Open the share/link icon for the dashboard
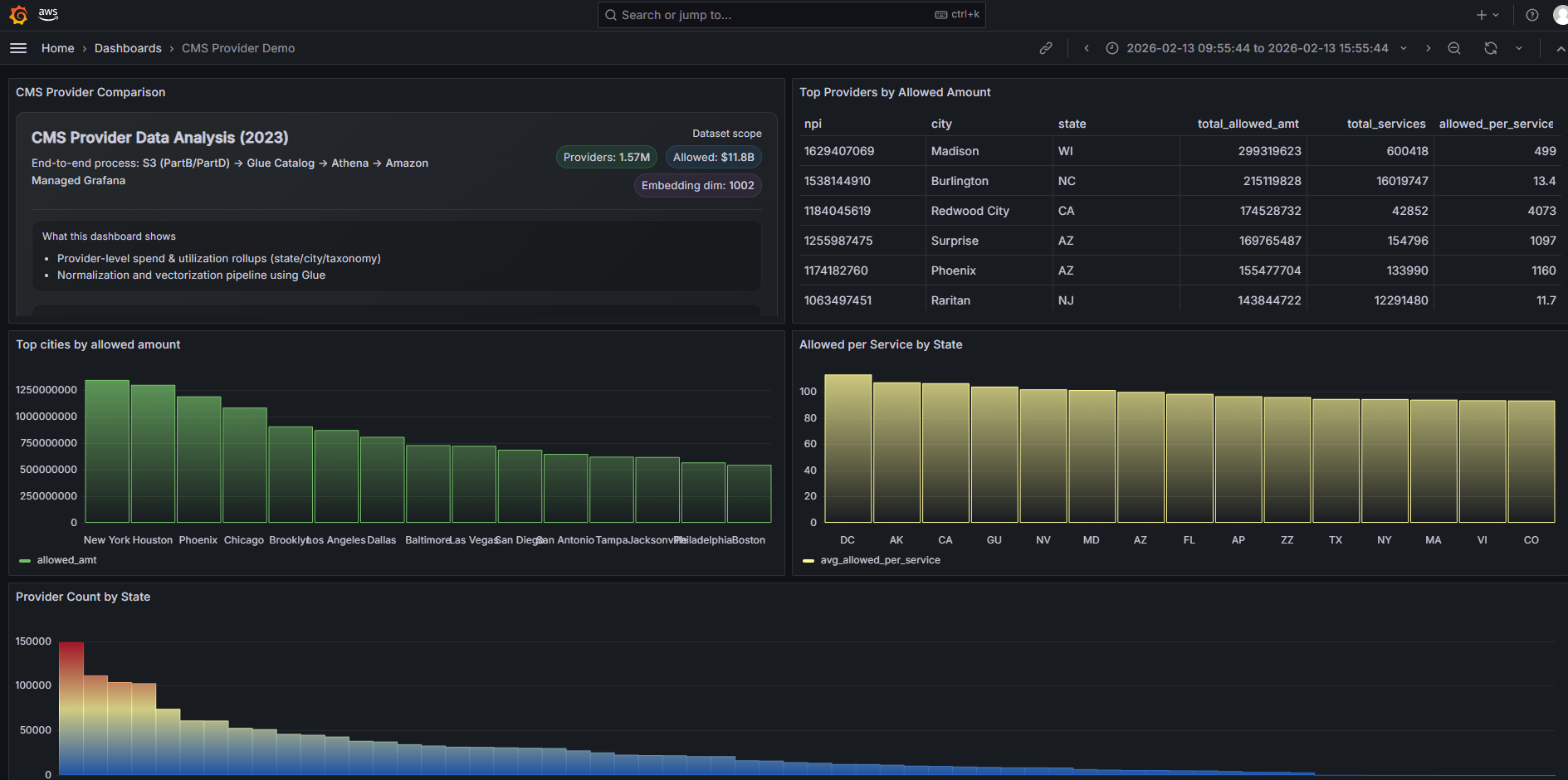1568x780 pixels. (x=1046, y=48)
